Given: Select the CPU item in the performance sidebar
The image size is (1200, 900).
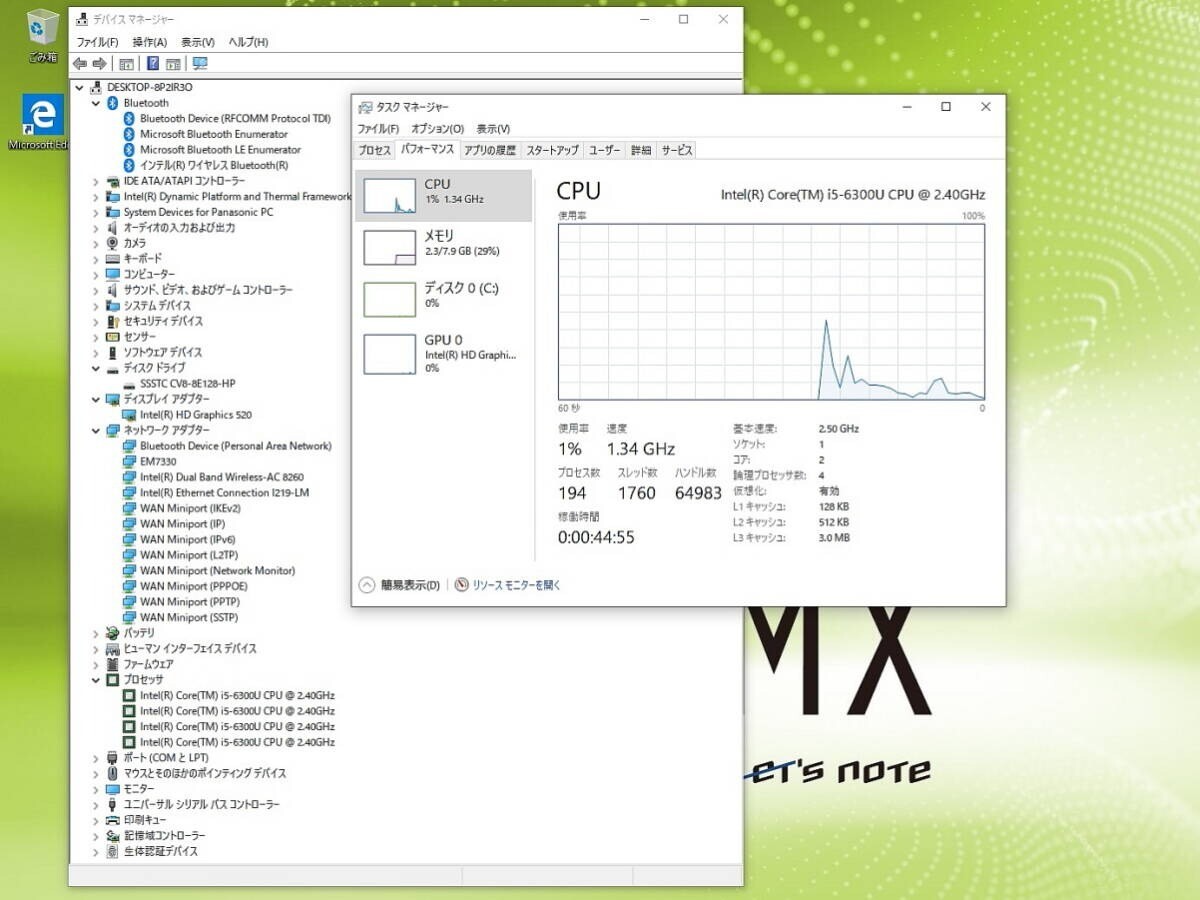Looking at the screenshot, I should pos(444,194).
